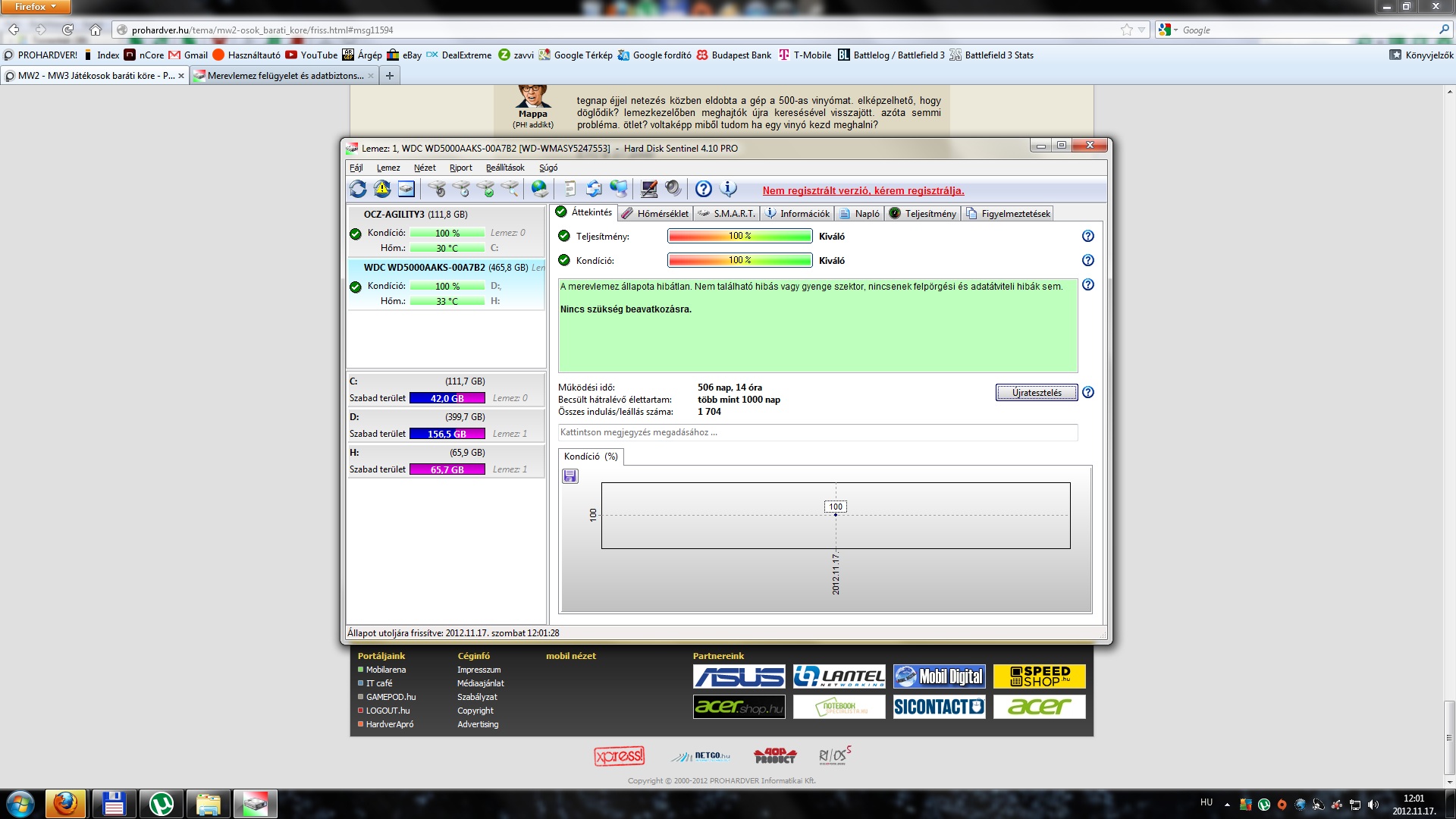Image resolution: width=1456 pixels, height=819 pixels.
Task: Click the comment field 'Kattintson megjegyzés megadásához'
Action: coord(817,432)
